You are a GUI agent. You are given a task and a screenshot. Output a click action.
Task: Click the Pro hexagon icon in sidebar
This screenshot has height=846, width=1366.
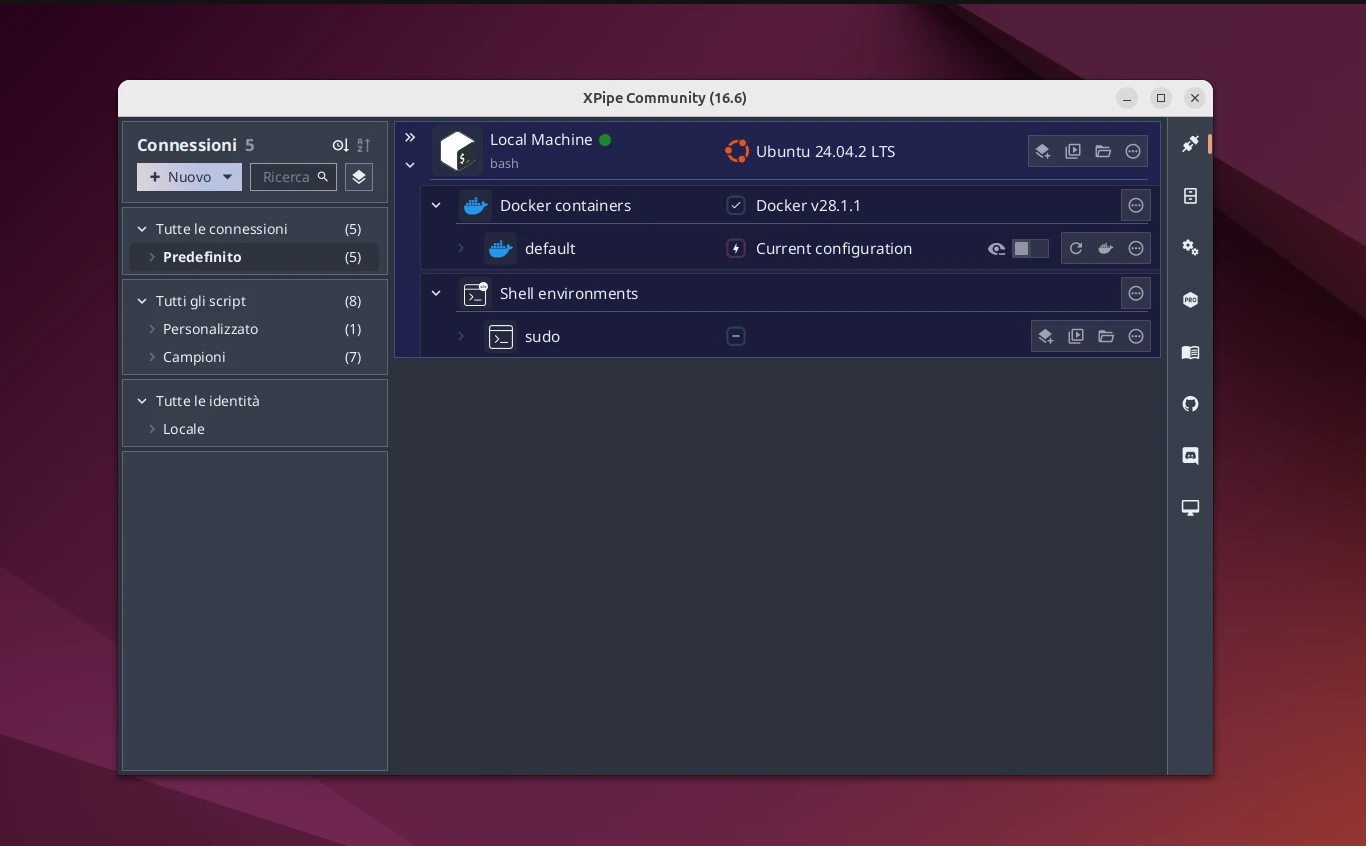[1190, 300]
